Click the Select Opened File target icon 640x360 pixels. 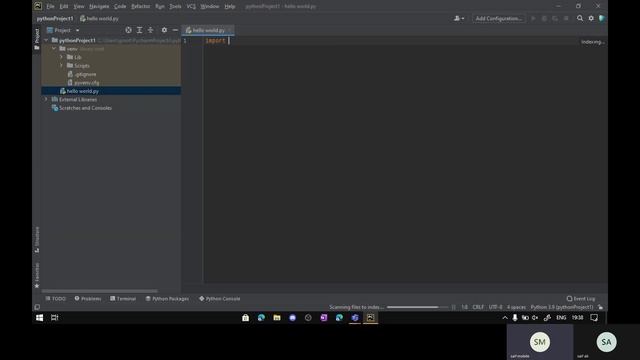[128, 30]
